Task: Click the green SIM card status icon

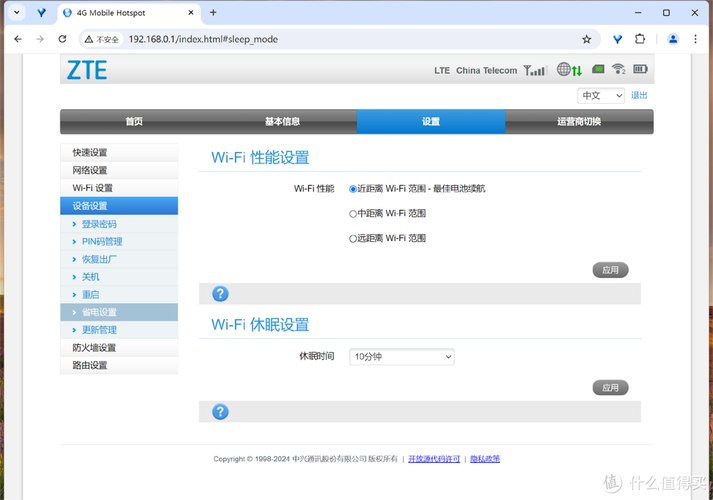Action: [x=598, y=69]
